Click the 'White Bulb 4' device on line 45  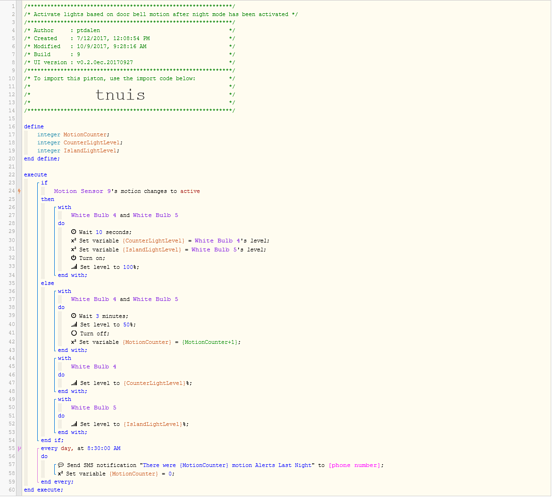tap(94, 368)
